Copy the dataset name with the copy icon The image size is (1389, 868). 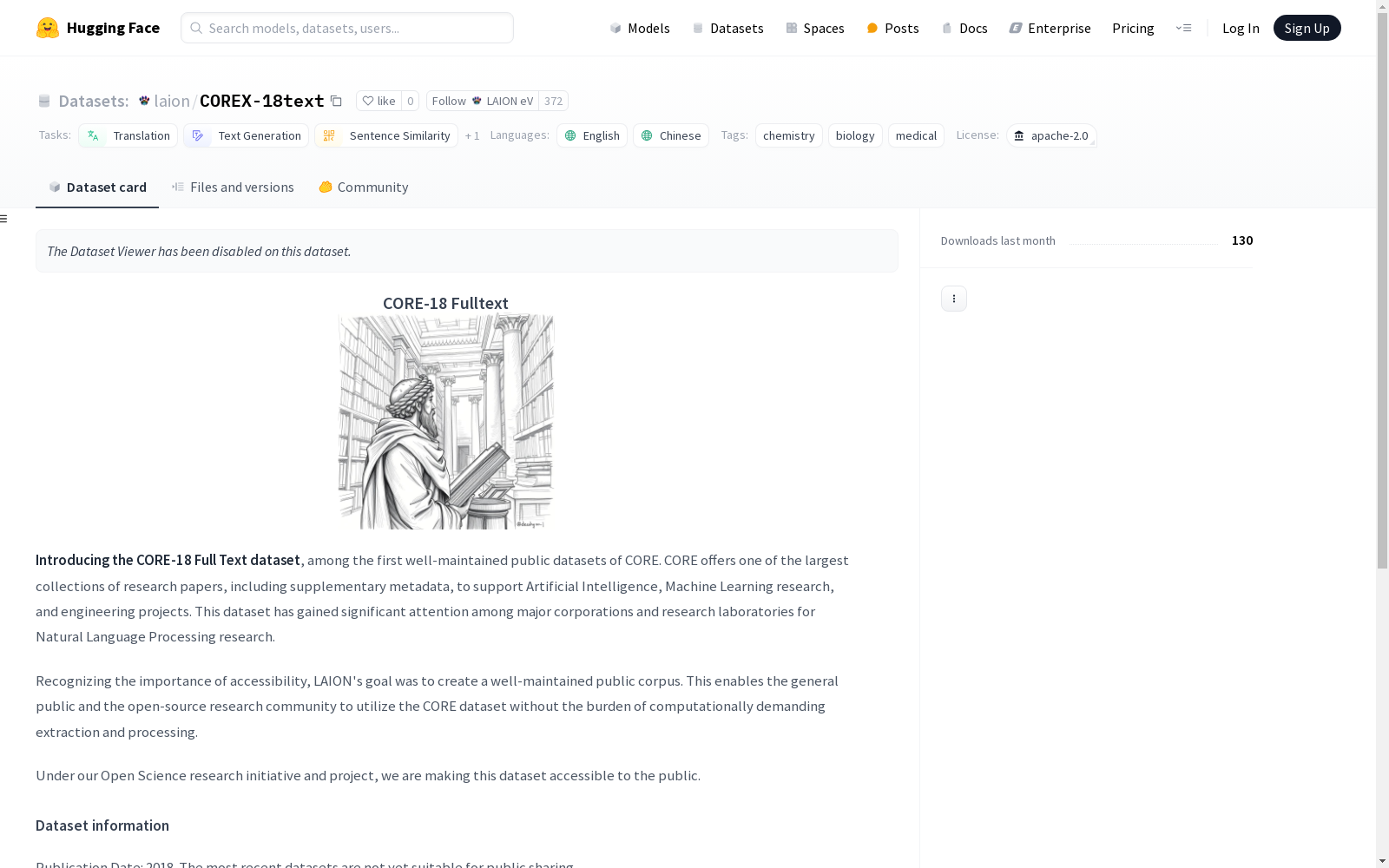(336, 101)
